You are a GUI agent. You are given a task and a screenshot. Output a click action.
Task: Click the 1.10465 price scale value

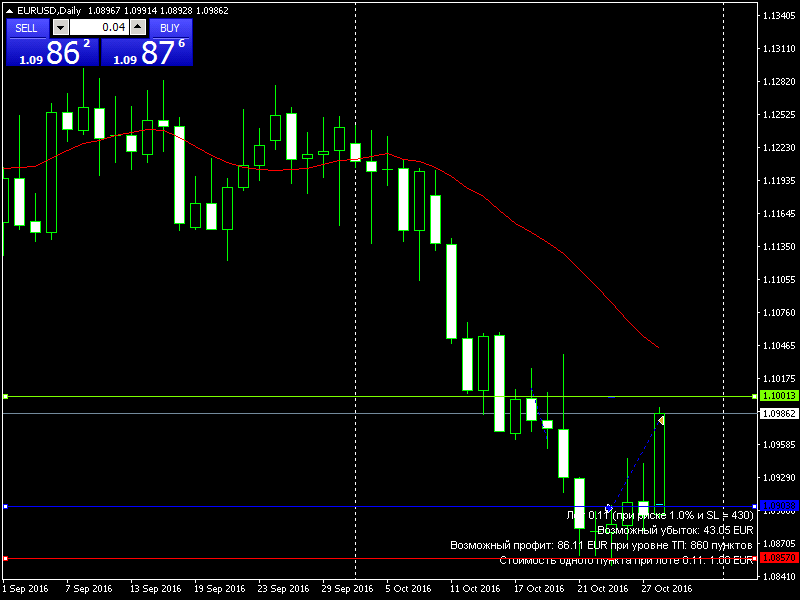pos(779,346)
